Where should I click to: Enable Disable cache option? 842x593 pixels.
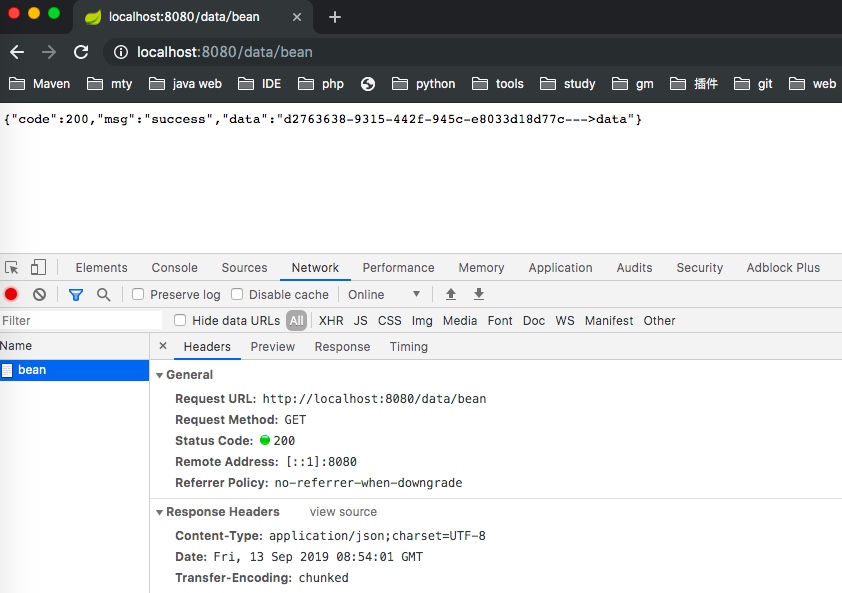coord(235,294)
